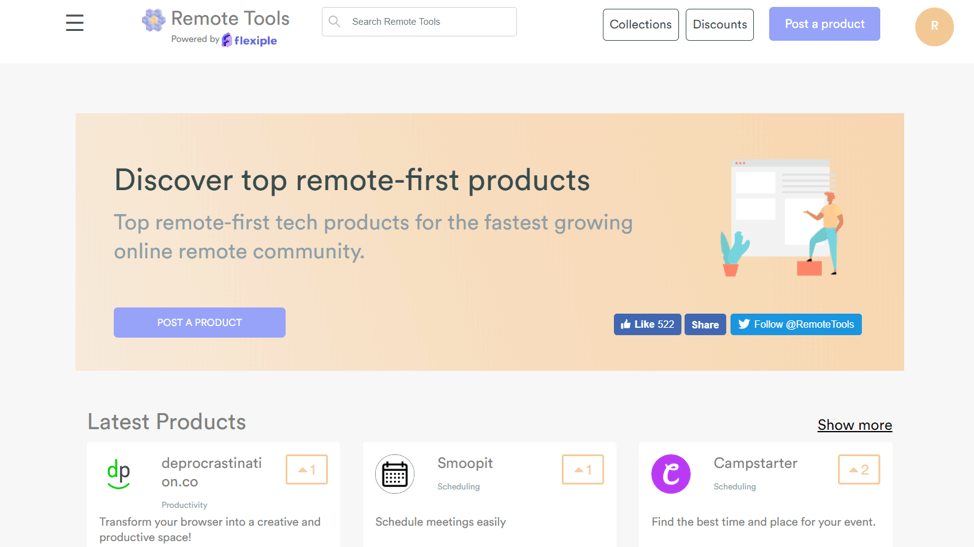
Task: Select Scheduling tag under Smoopit
Action: click(458, 486)
